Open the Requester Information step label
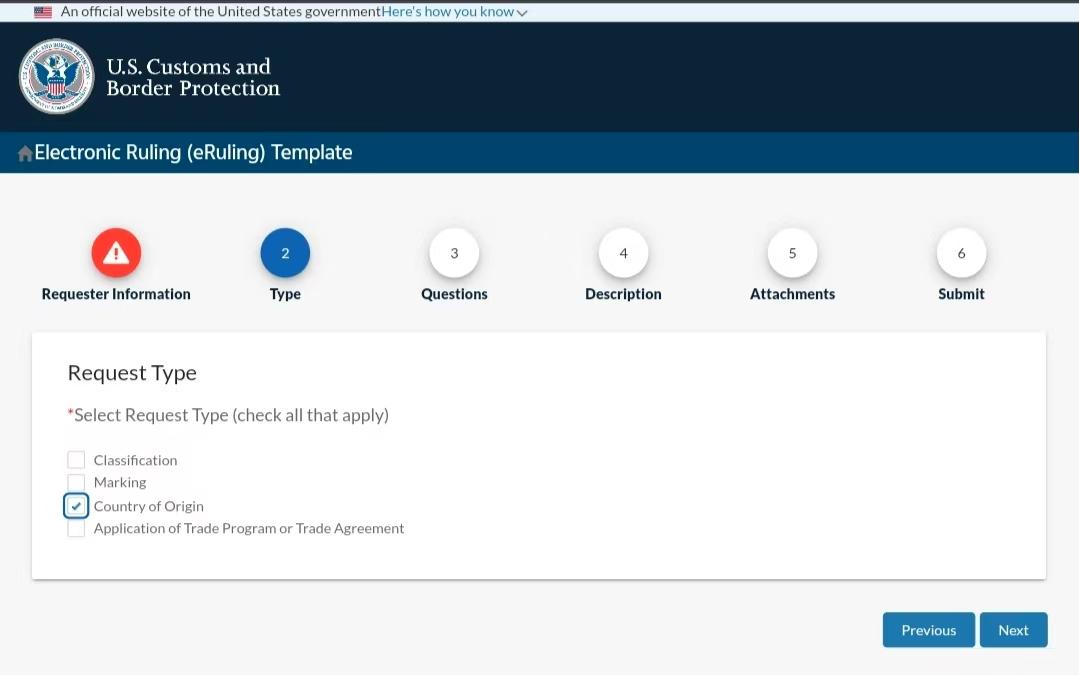 pos(116,294)
